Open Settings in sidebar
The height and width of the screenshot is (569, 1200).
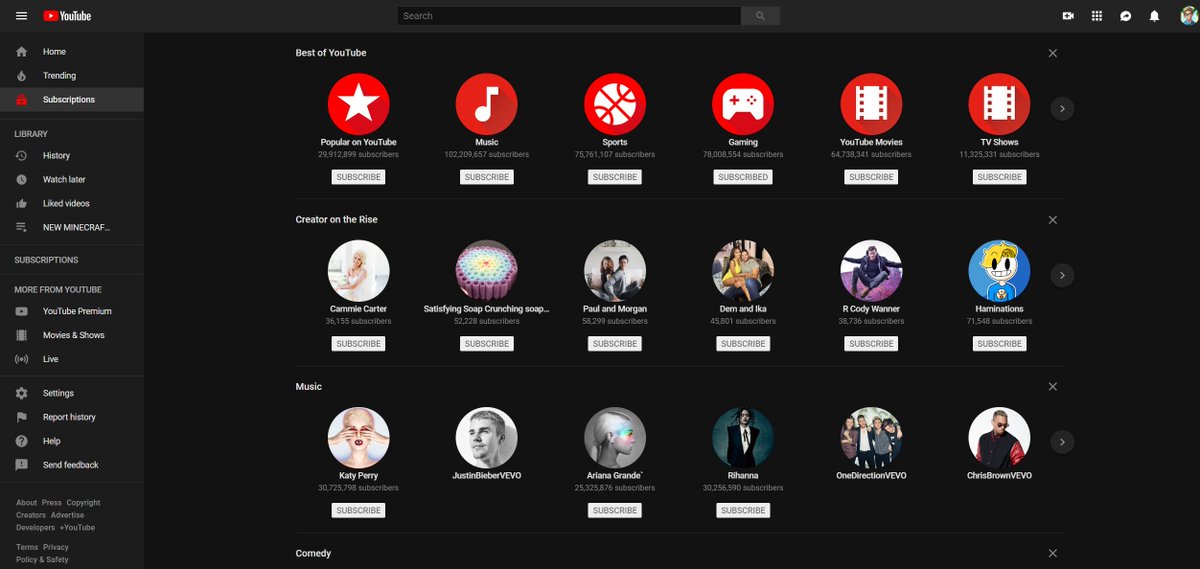click(72, 394)
